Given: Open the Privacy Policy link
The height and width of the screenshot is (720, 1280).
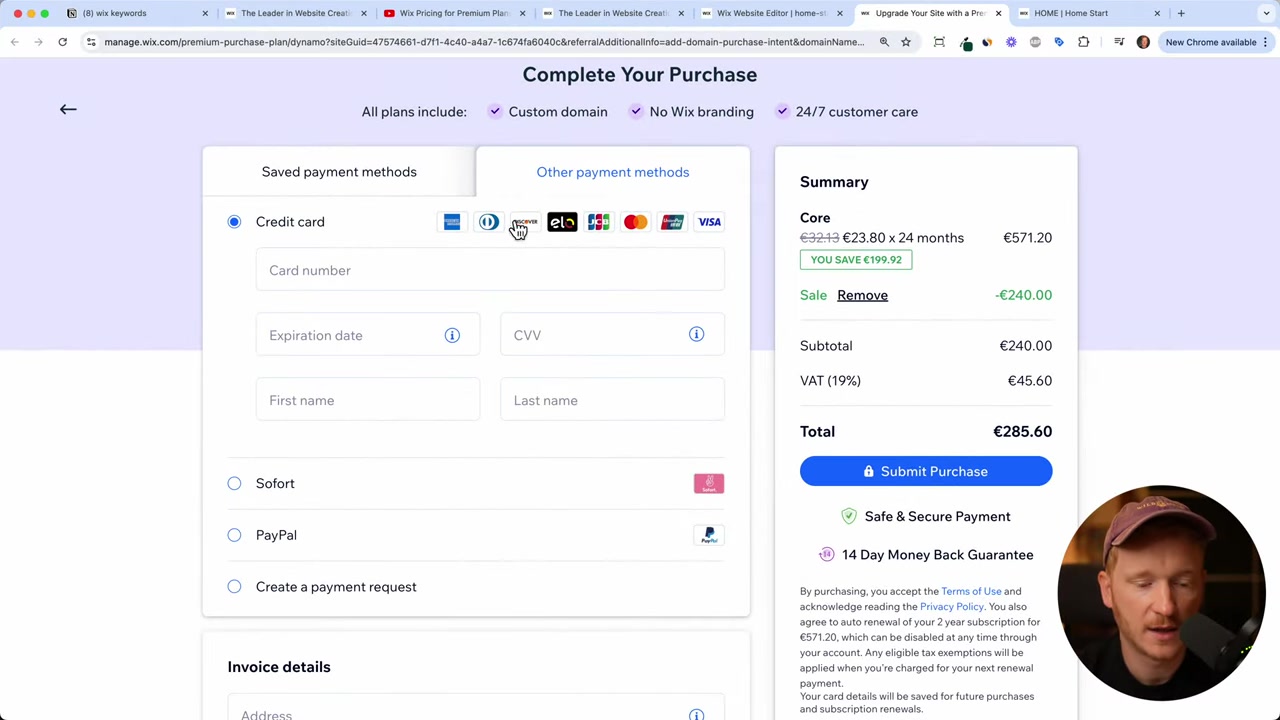Looking at the screenshot, I should tap(952, 607).
